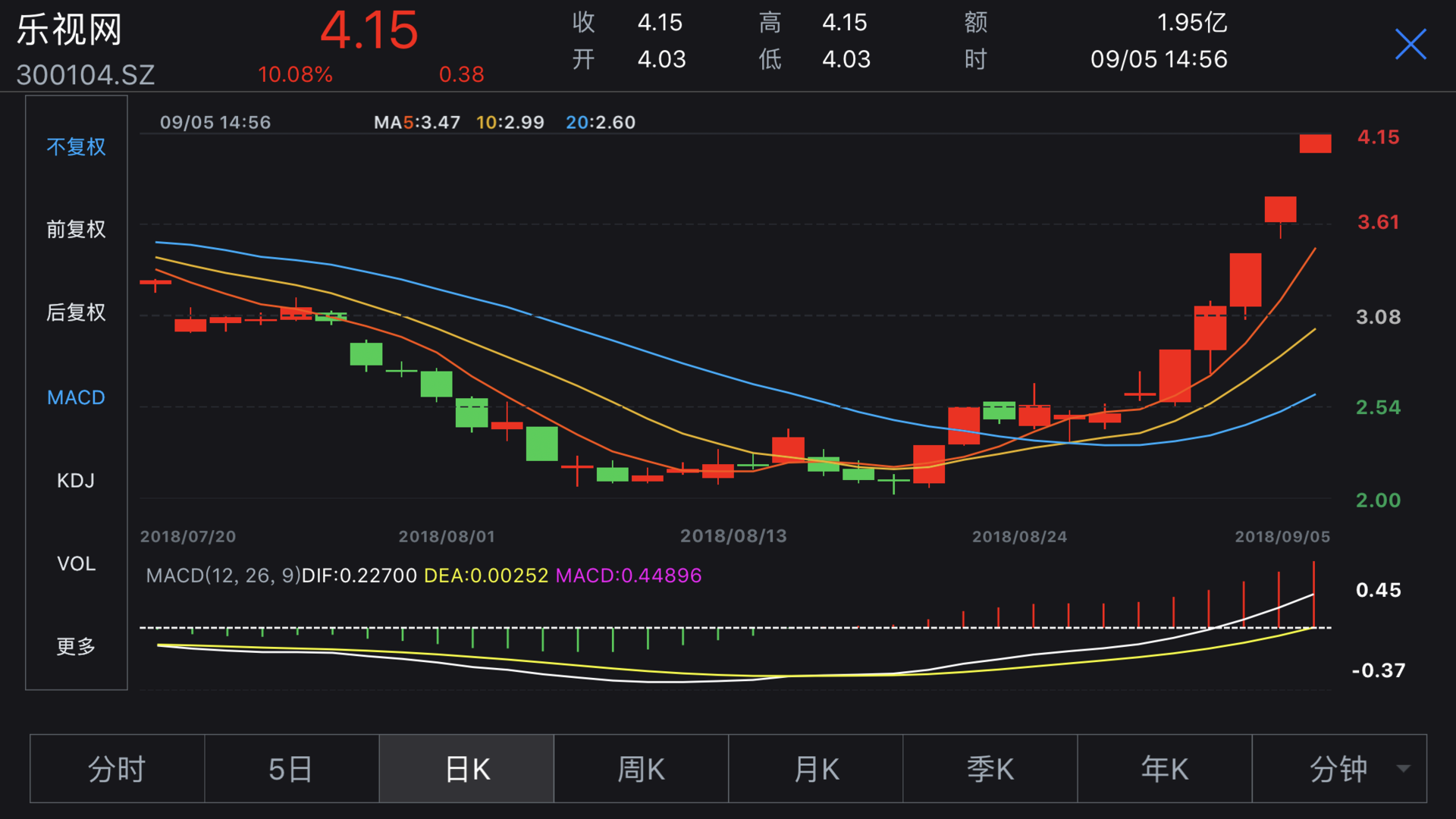Click the 3.61 price axis label
Image resolution: width=1456 pixels, height=819 pixels.
pyautogui.click(x=1378, y=222)
